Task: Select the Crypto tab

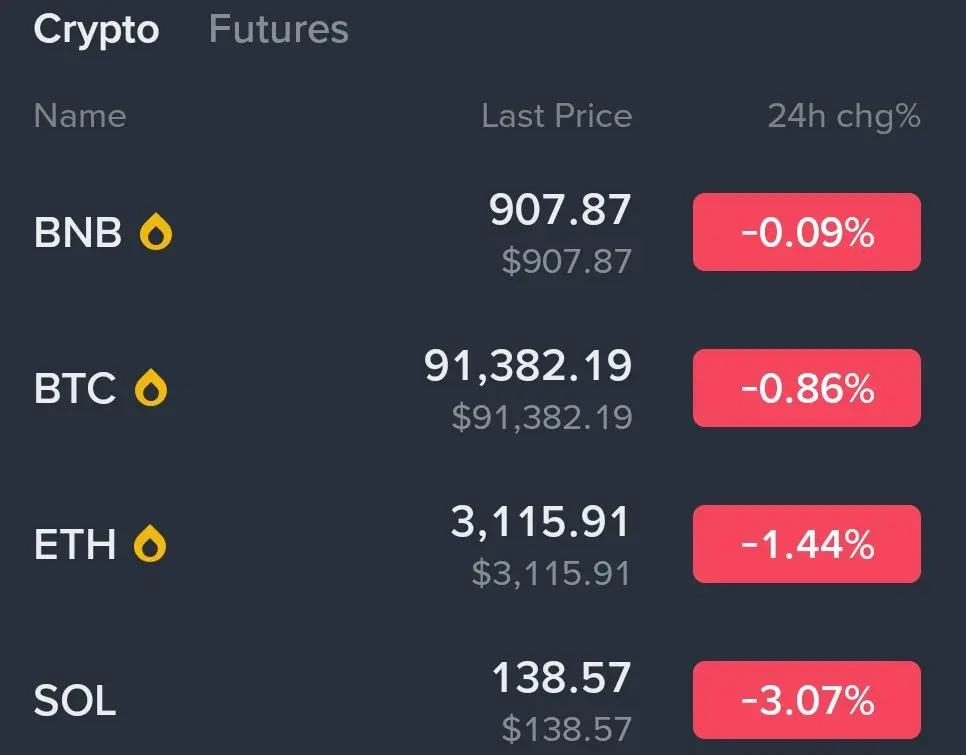Action: pos(96,30)
